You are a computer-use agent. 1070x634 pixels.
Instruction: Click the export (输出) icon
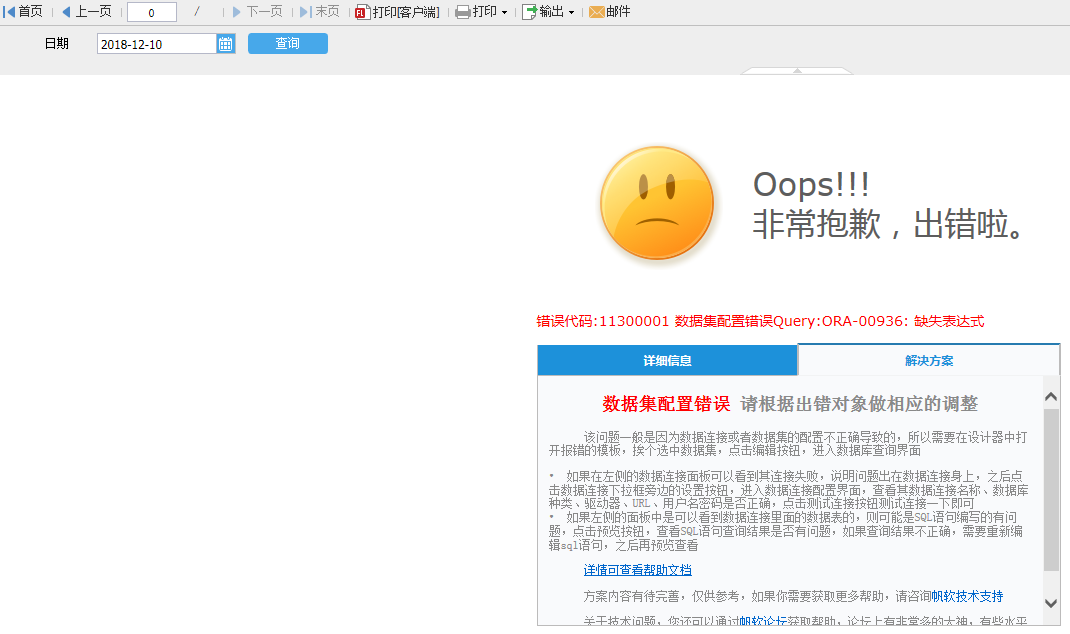tap(529, 12)
